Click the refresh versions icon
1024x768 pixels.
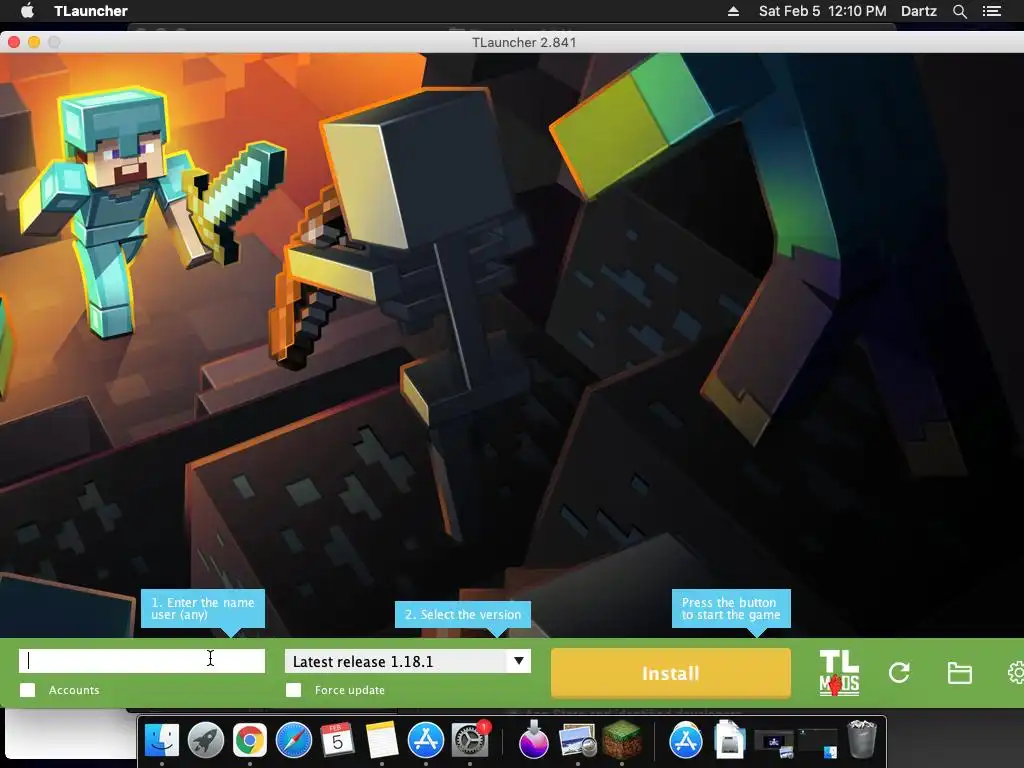899,673
